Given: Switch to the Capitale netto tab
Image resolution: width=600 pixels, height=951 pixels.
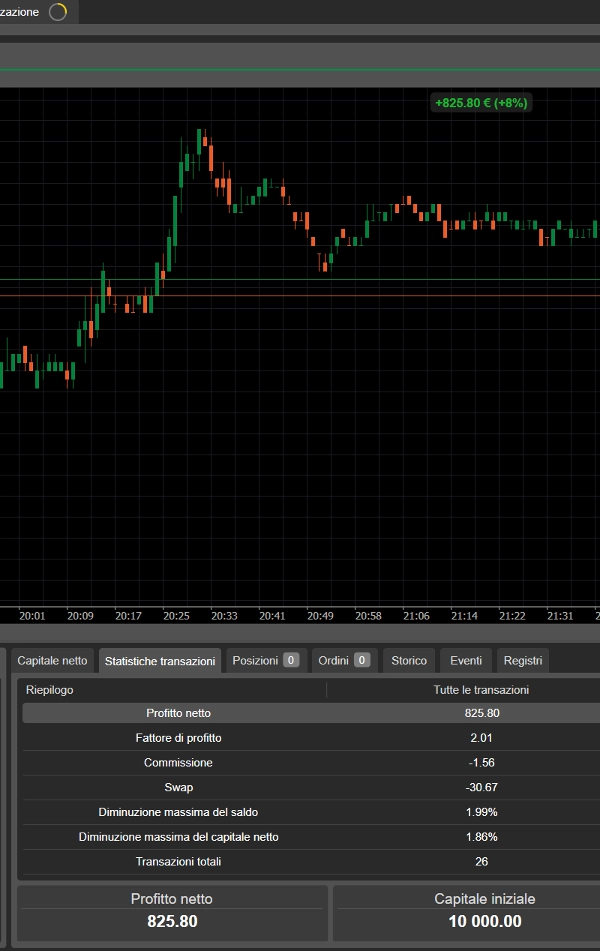Looking at the screenshot, I should (53, 660).
